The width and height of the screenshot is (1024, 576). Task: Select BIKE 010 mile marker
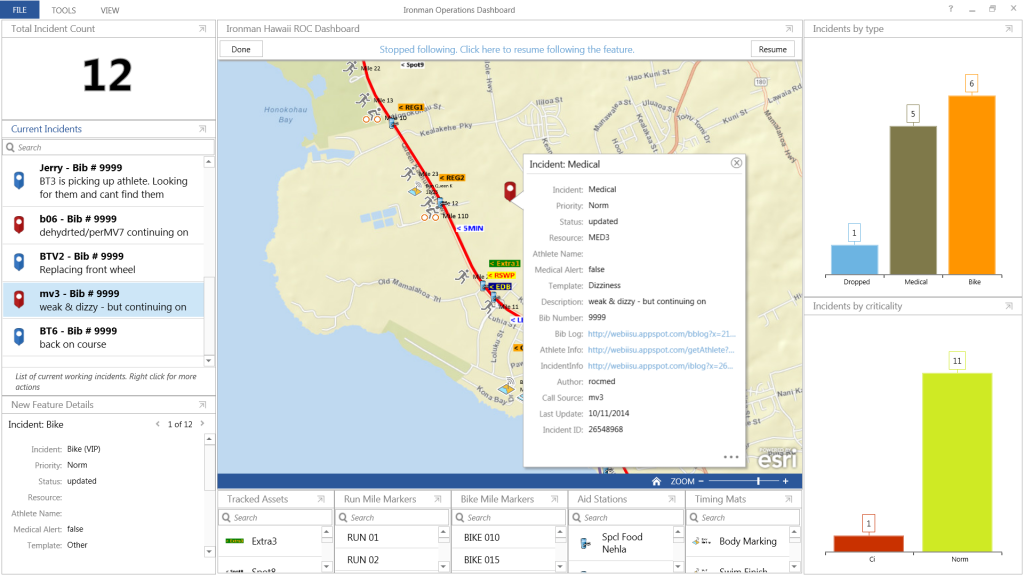coord(505,537)
